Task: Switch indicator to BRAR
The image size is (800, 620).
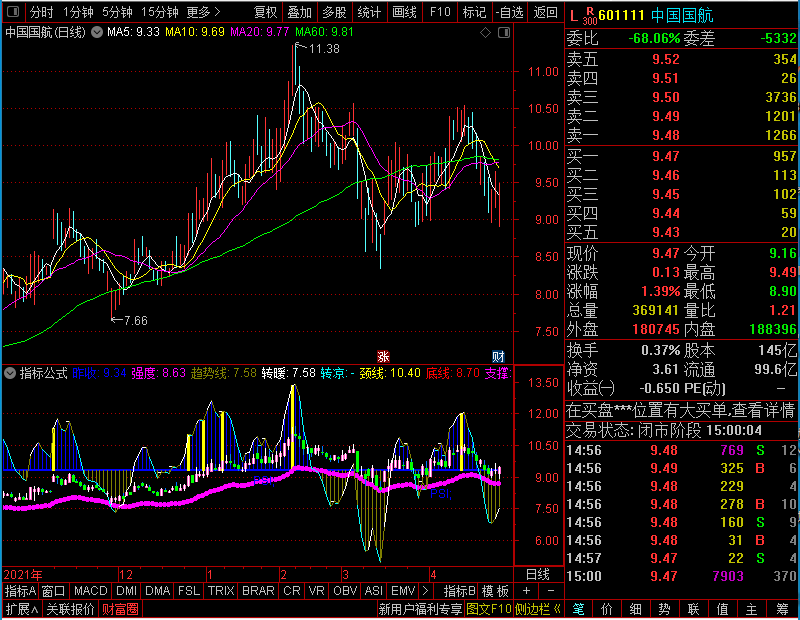Action: click(258, 590)
